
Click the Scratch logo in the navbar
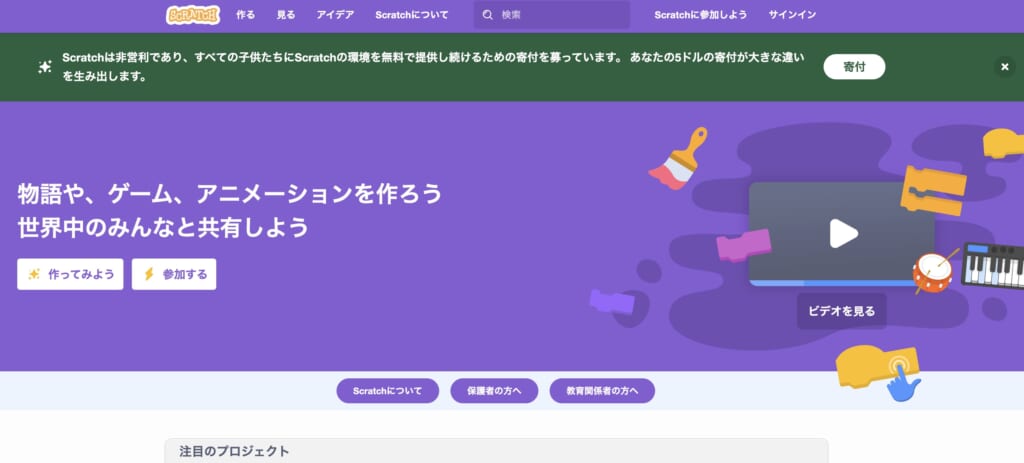click(192, 15)
